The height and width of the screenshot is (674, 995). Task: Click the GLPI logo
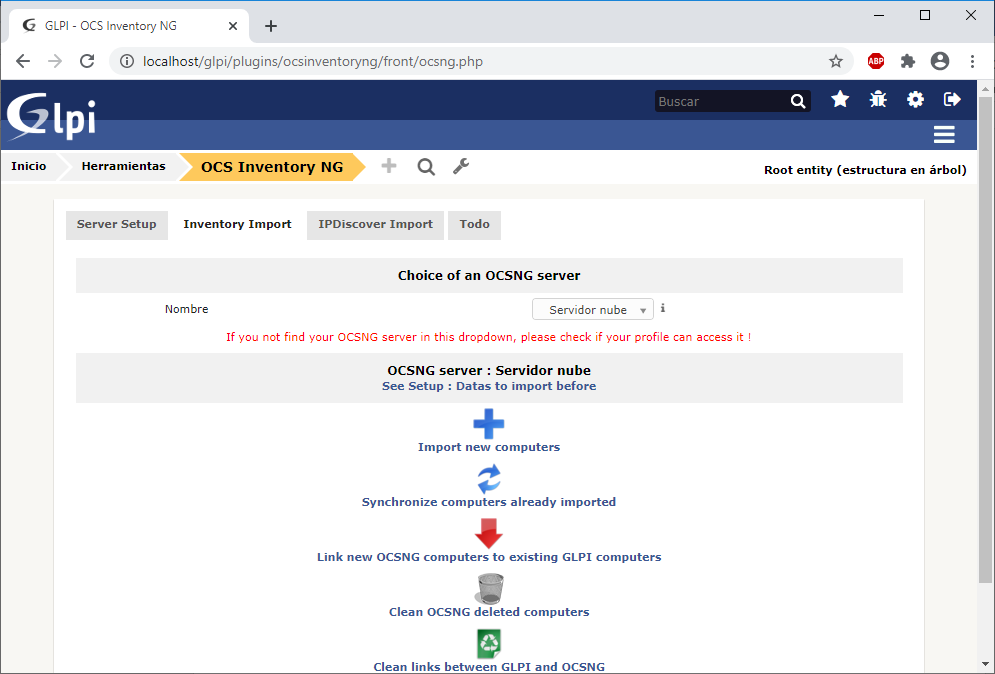(x=51, y=116)
